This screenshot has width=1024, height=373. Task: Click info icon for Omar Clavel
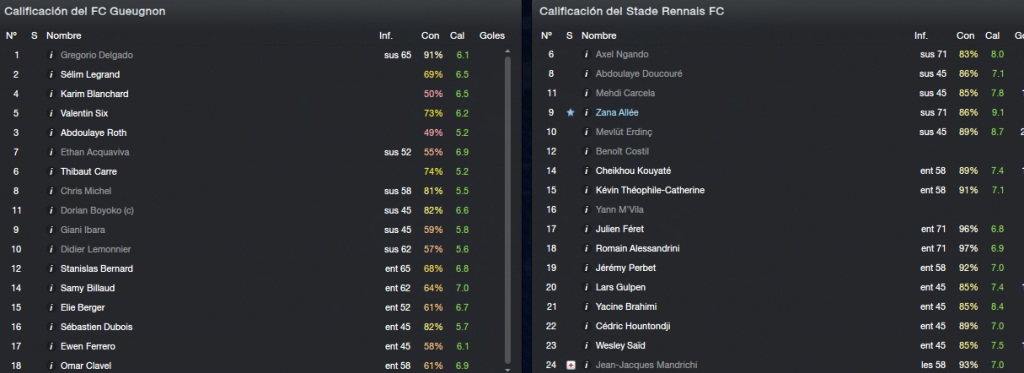coord(51,366)
